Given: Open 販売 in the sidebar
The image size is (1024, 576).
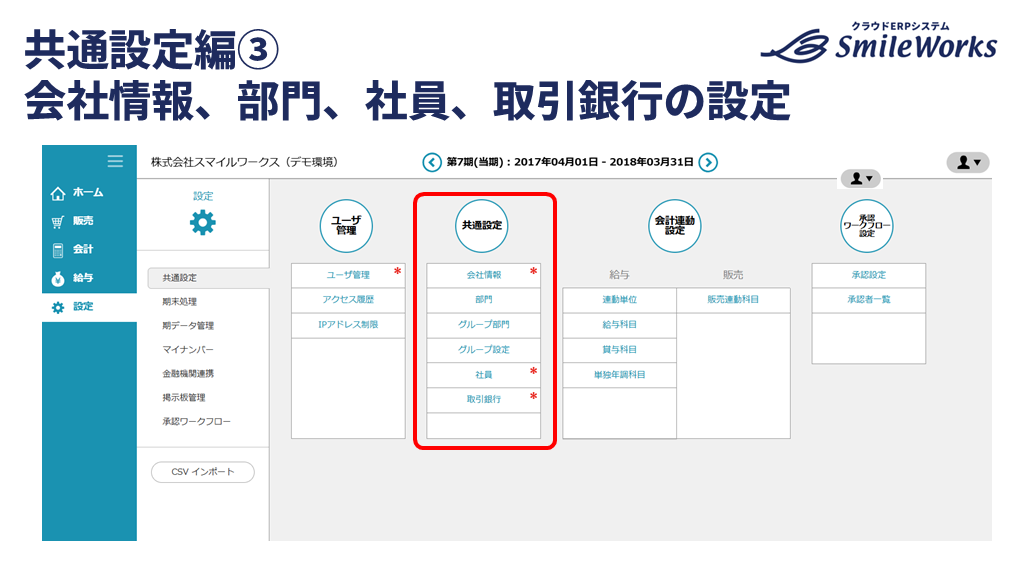Looking at the screenshot, I should (x=83, y=221).
